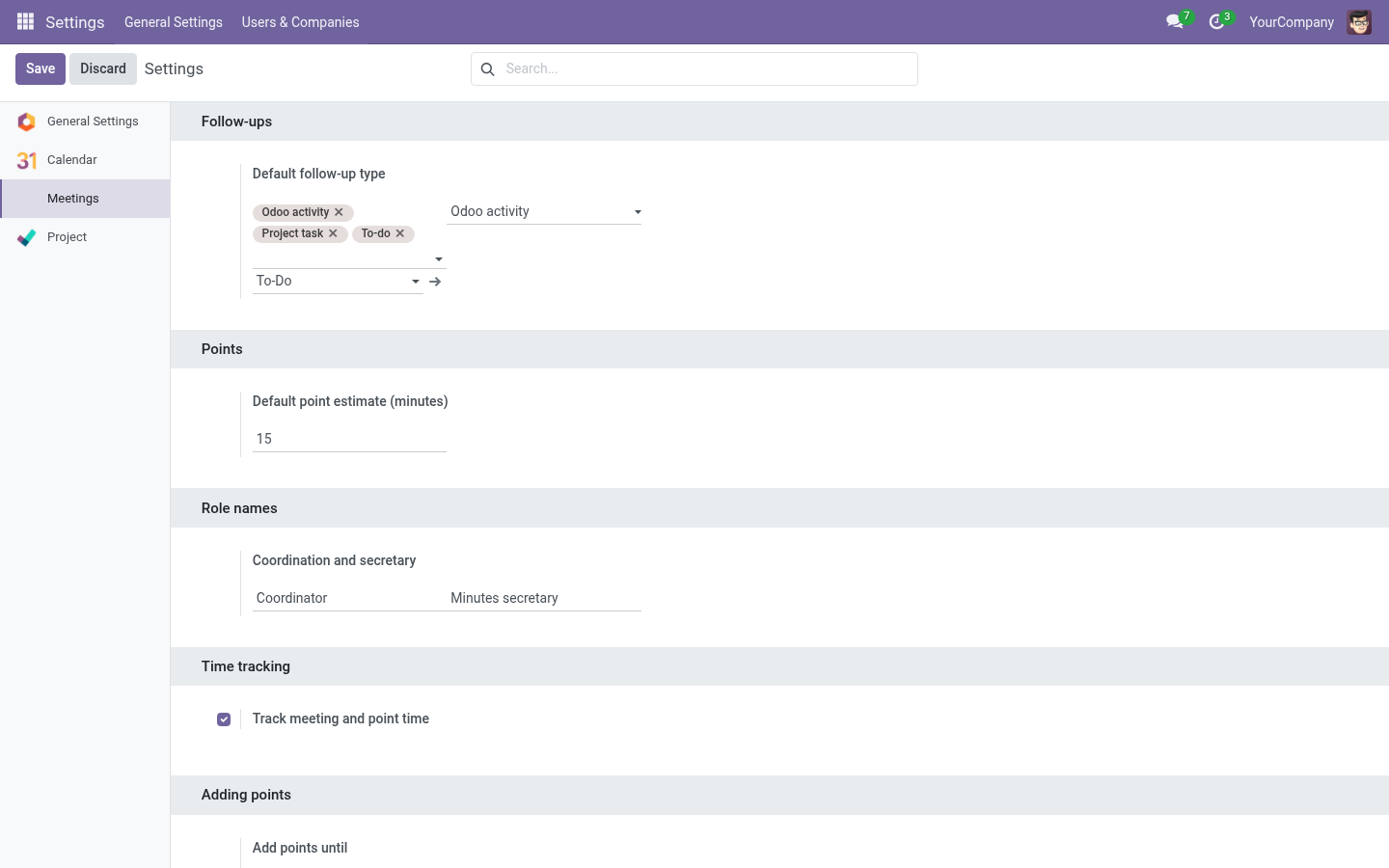Click the General Settings hexagon icon
The width and height of the screenshot is (1389, 868).
(27, 122)
